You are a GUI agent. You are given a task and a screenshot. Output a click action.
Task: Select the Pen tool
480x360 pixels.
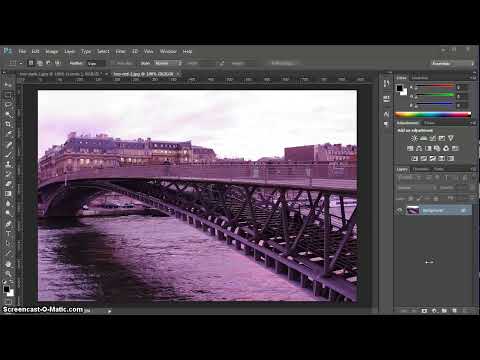pos(8,223)
